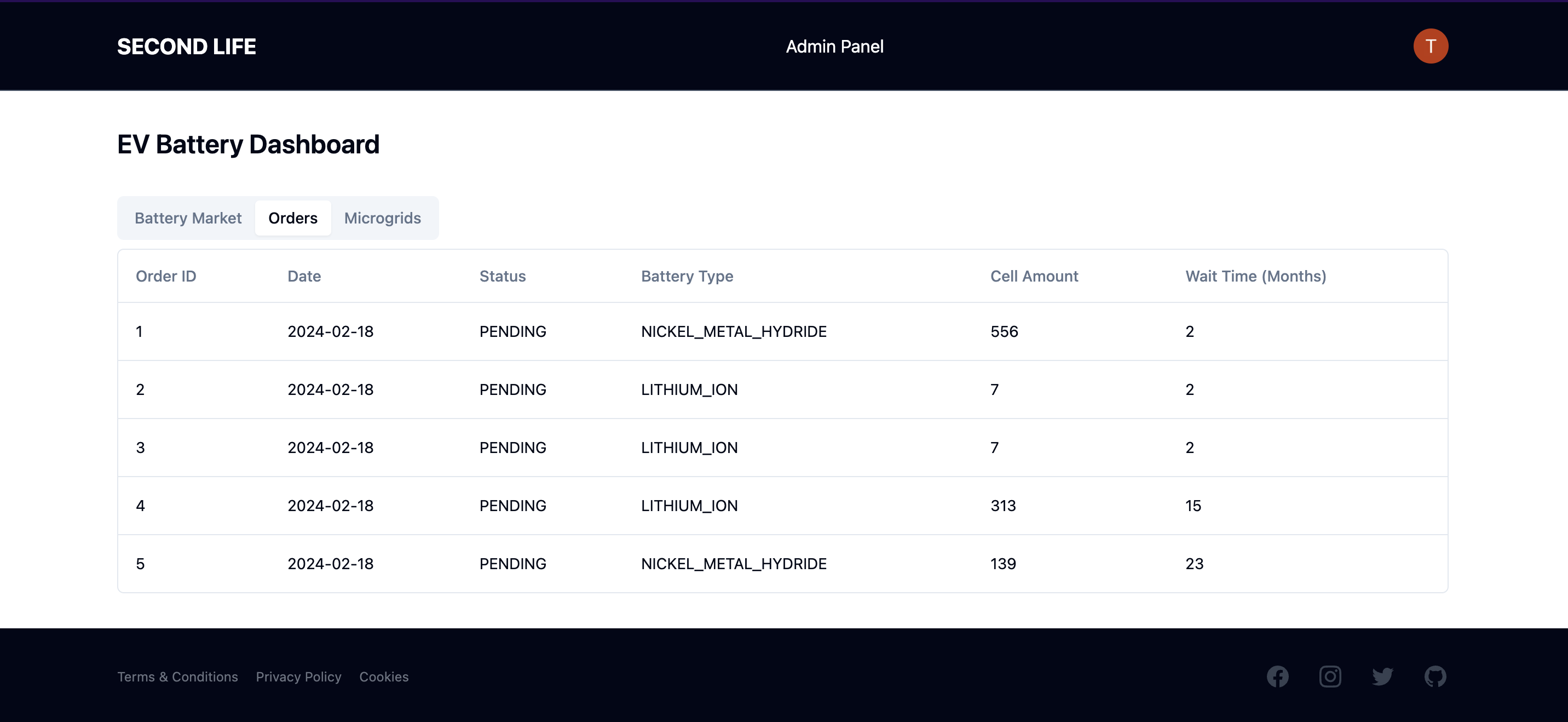The width and height of the screenshot is (1568, 722).
Task: Click the Order ID column header
Action: pyautogui.click(x=165, y=276)
